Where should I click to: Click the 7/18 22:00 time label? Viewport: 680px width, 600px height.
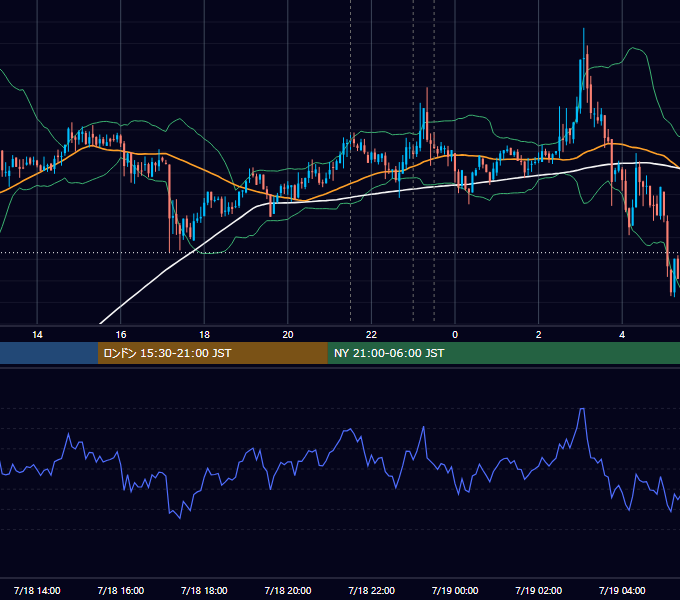372,590
